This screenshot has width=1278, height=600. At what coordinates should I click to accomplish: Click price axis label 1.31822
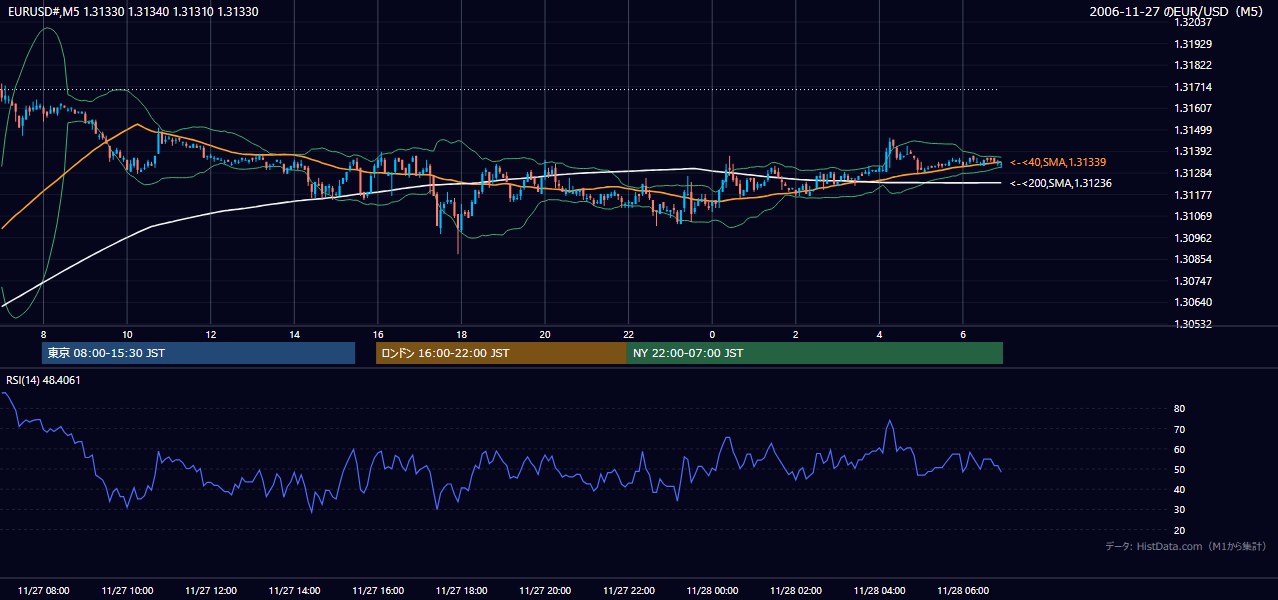point(1193,65)
